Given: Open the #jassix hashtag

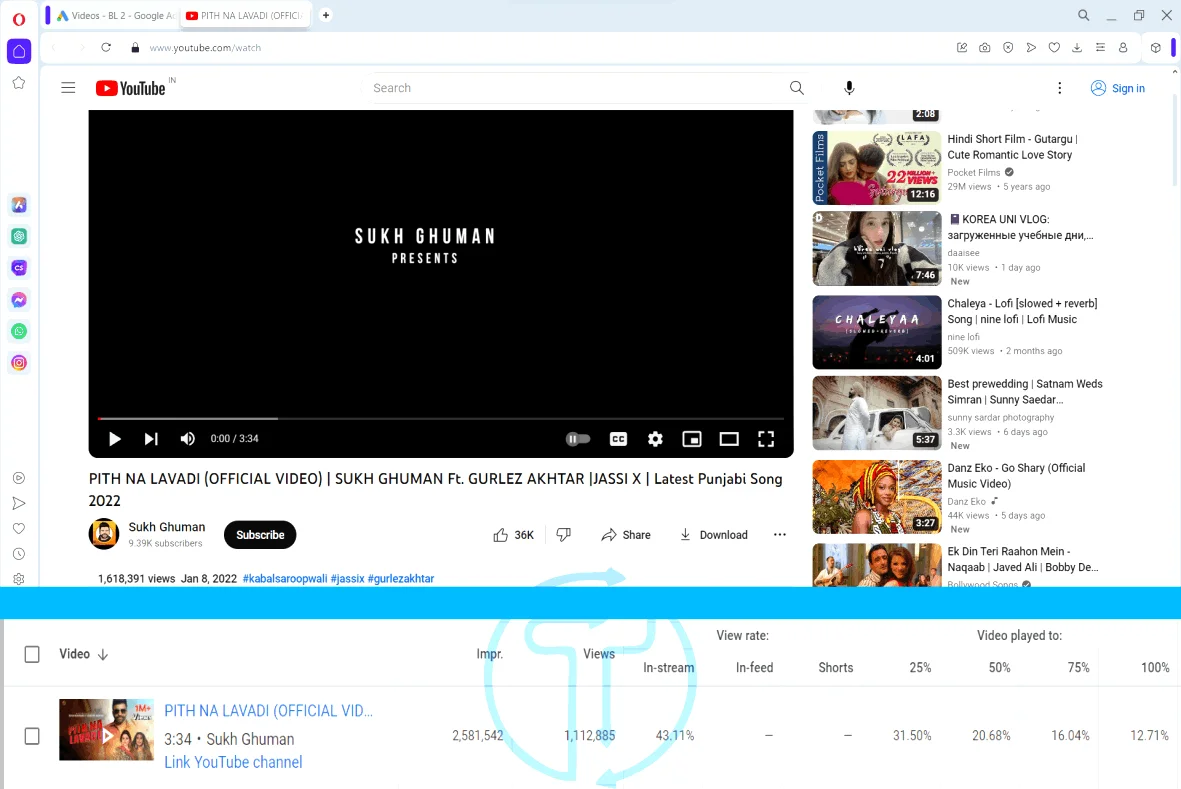Looking at the screenshot, I should (x=347, y=579).
